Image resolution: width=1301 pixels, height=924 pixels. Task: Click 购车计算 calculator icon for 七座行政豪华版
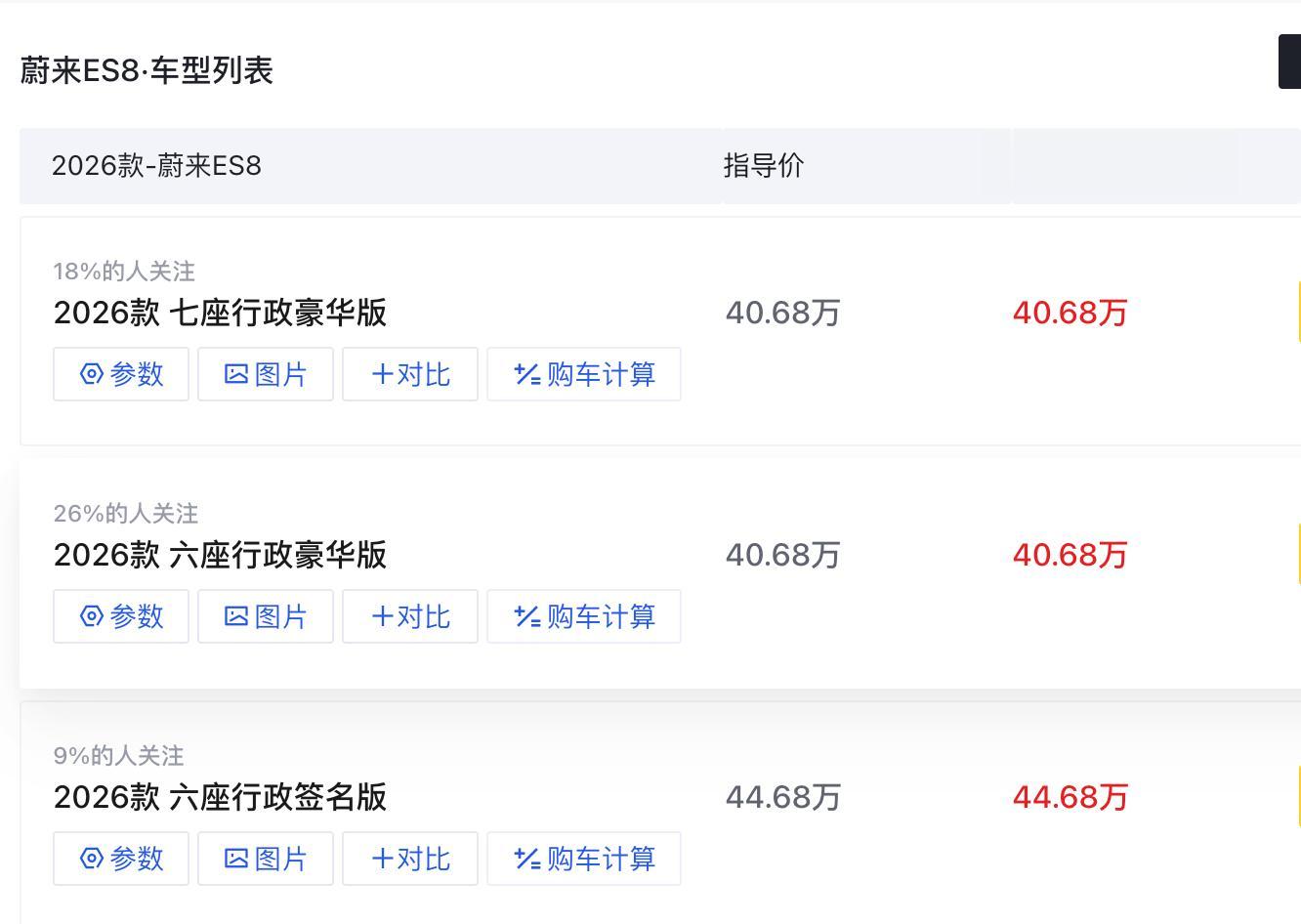point(527,374)
